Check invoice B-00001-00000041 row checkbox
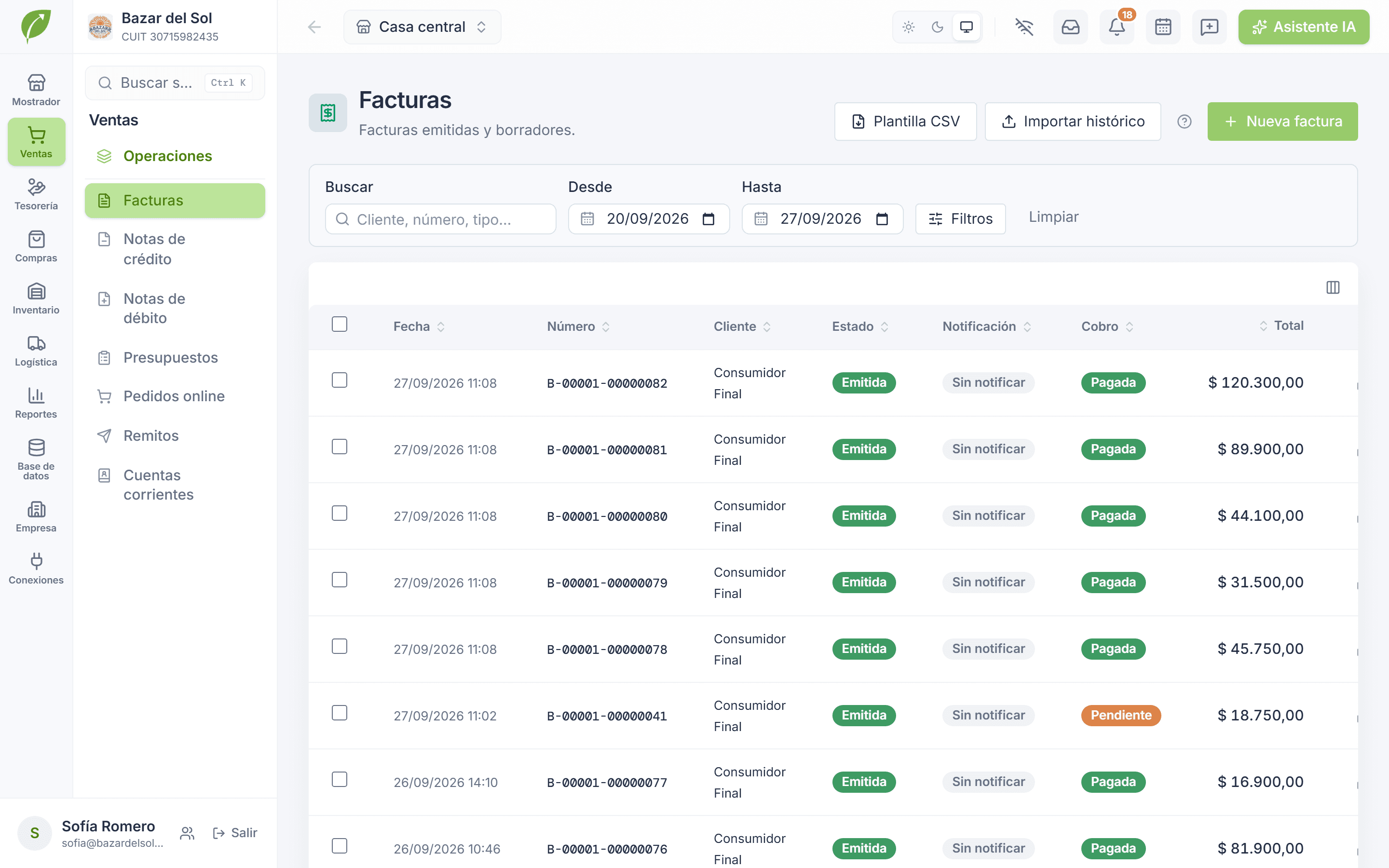This screenshot has height=868, width=1389. click(x=339, y=713)
